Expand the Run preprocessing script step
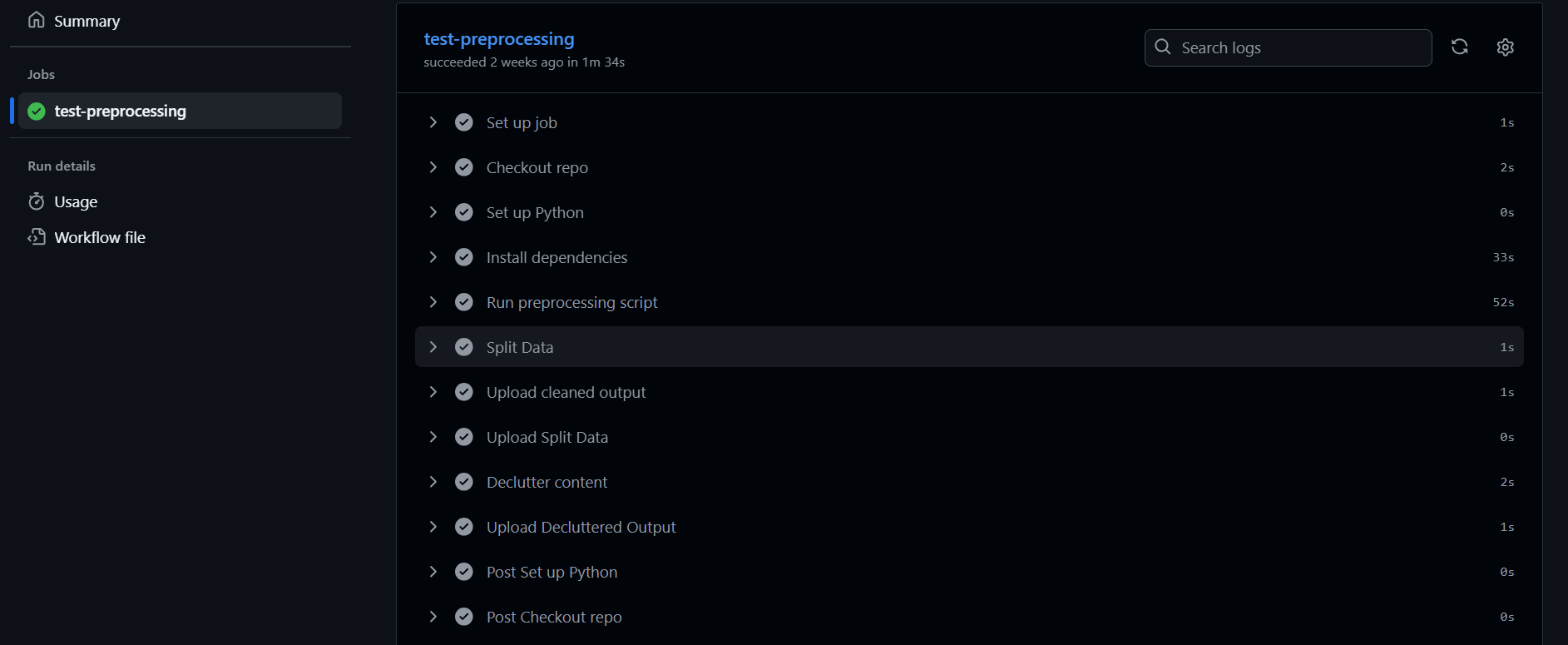1568x645 pixels. pyautogui.click(x=433, y=302)
